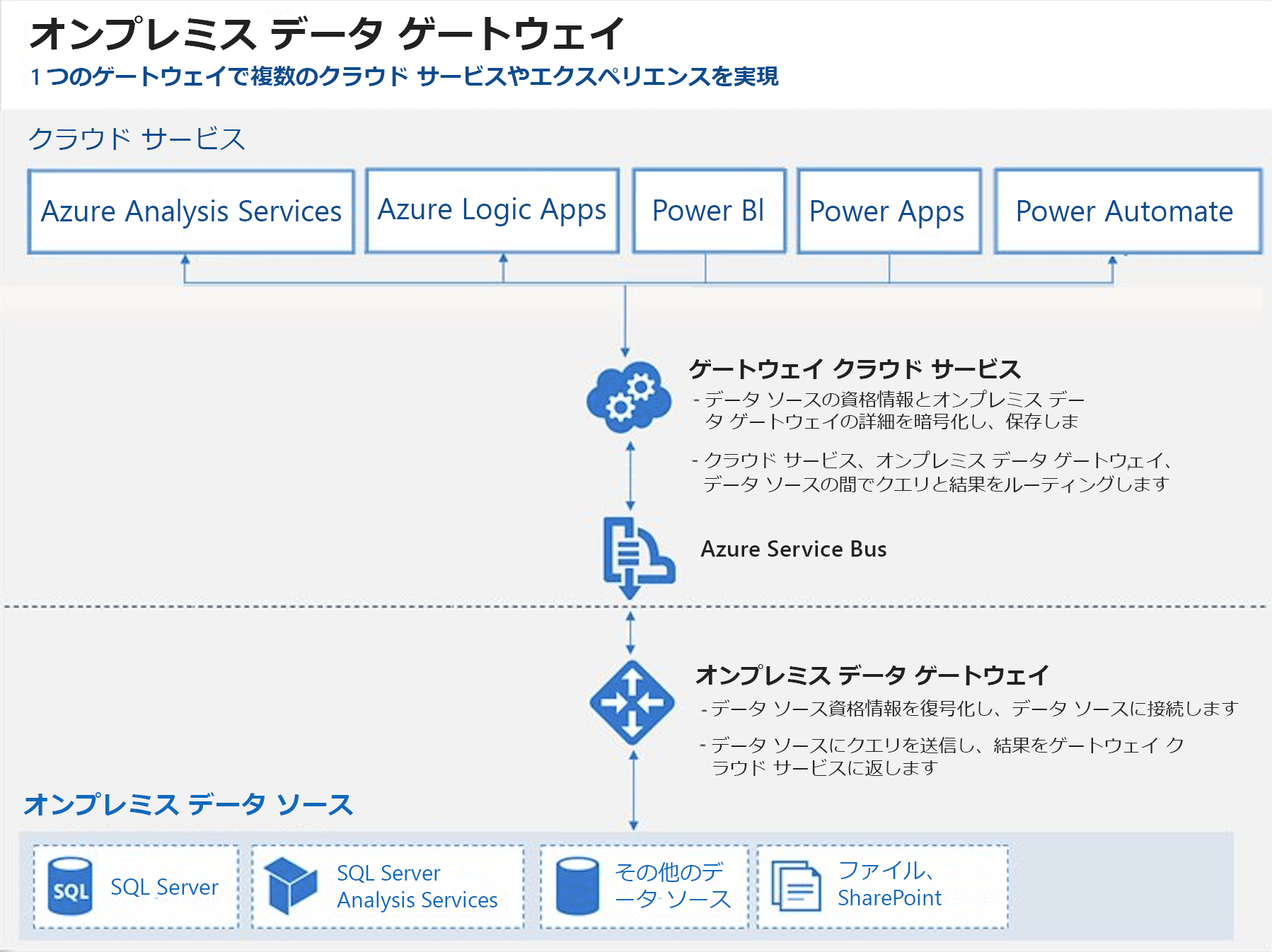Select the Power BI box
This screenshot has height=952, width=1272.
[x=709, y=211]
